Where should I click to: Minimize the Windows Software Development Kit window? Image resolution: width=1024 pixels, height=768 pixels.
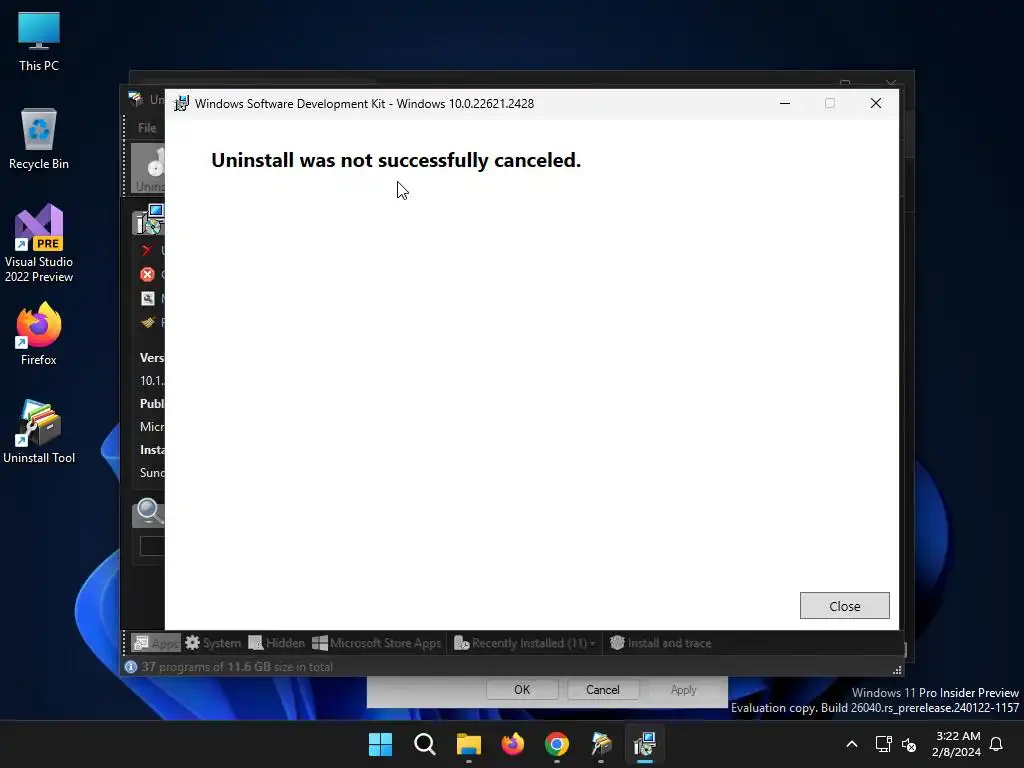pos(785,103)
